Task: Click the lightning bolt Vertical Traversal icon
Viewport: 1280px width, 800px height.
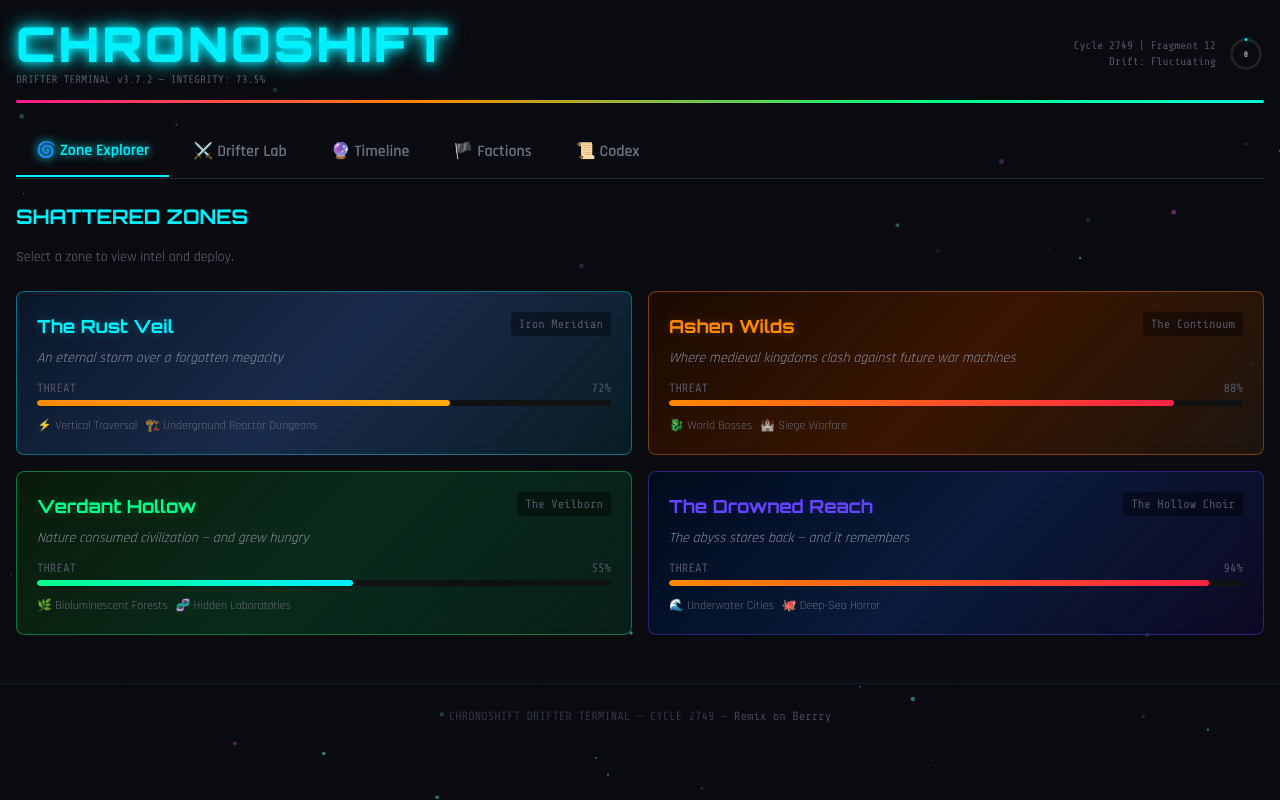Action: [44, 425]
